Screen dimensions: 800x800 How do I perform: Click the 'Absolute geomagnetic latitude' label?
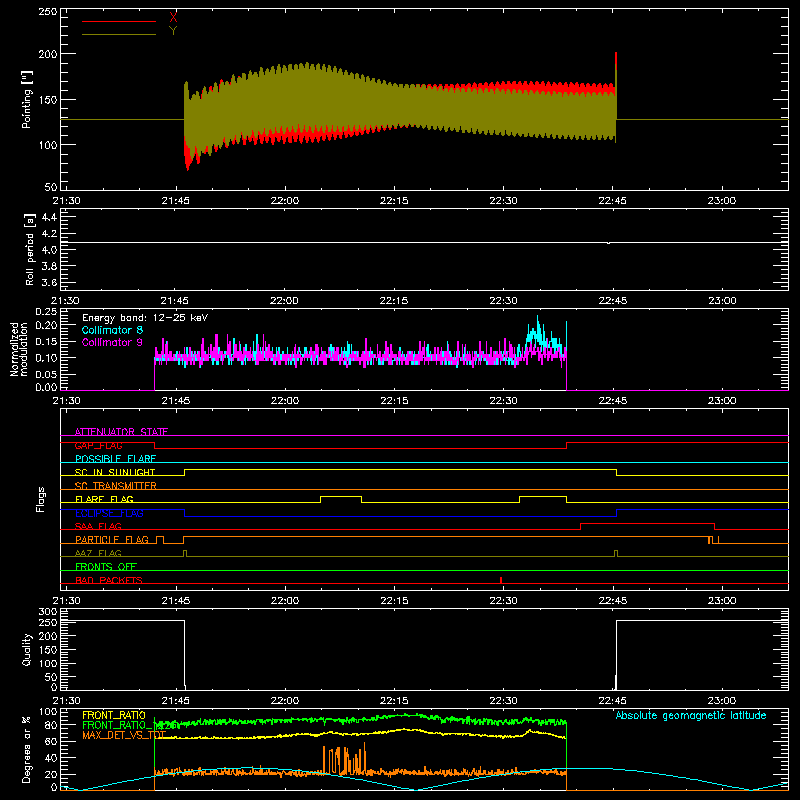click(691, 715)
